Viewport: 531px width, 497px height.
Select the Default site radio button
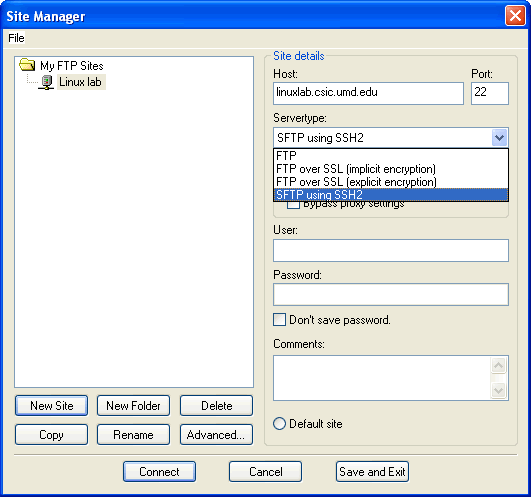click(x=279, y=424)
